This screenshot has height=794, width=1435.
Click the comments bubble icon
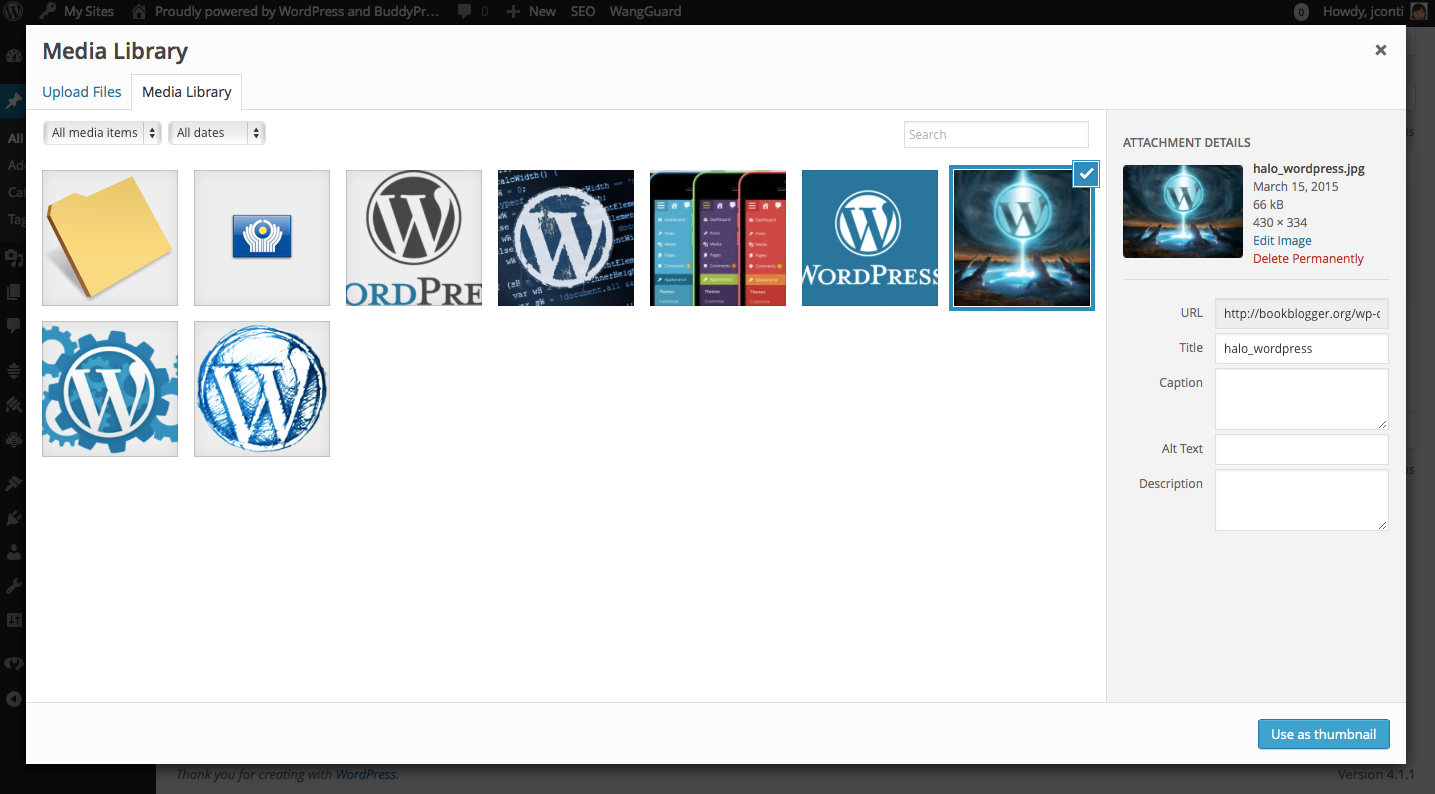(465, 12)
